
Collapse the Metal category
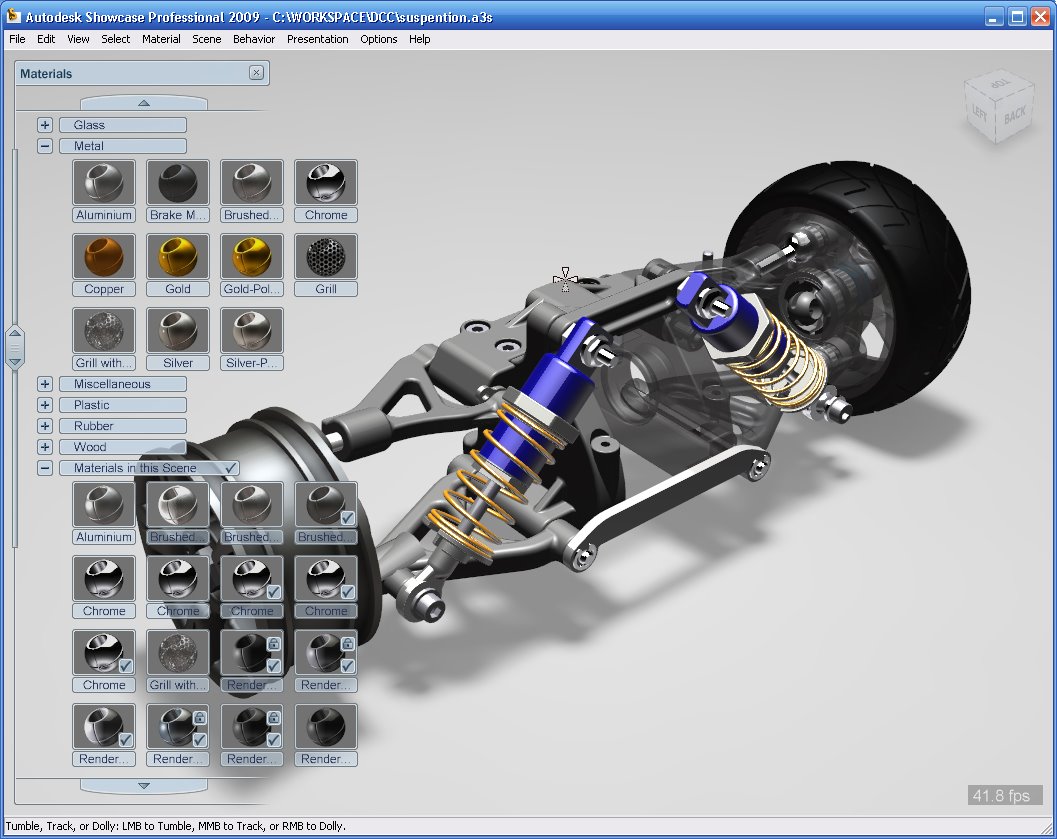point(44,146)
